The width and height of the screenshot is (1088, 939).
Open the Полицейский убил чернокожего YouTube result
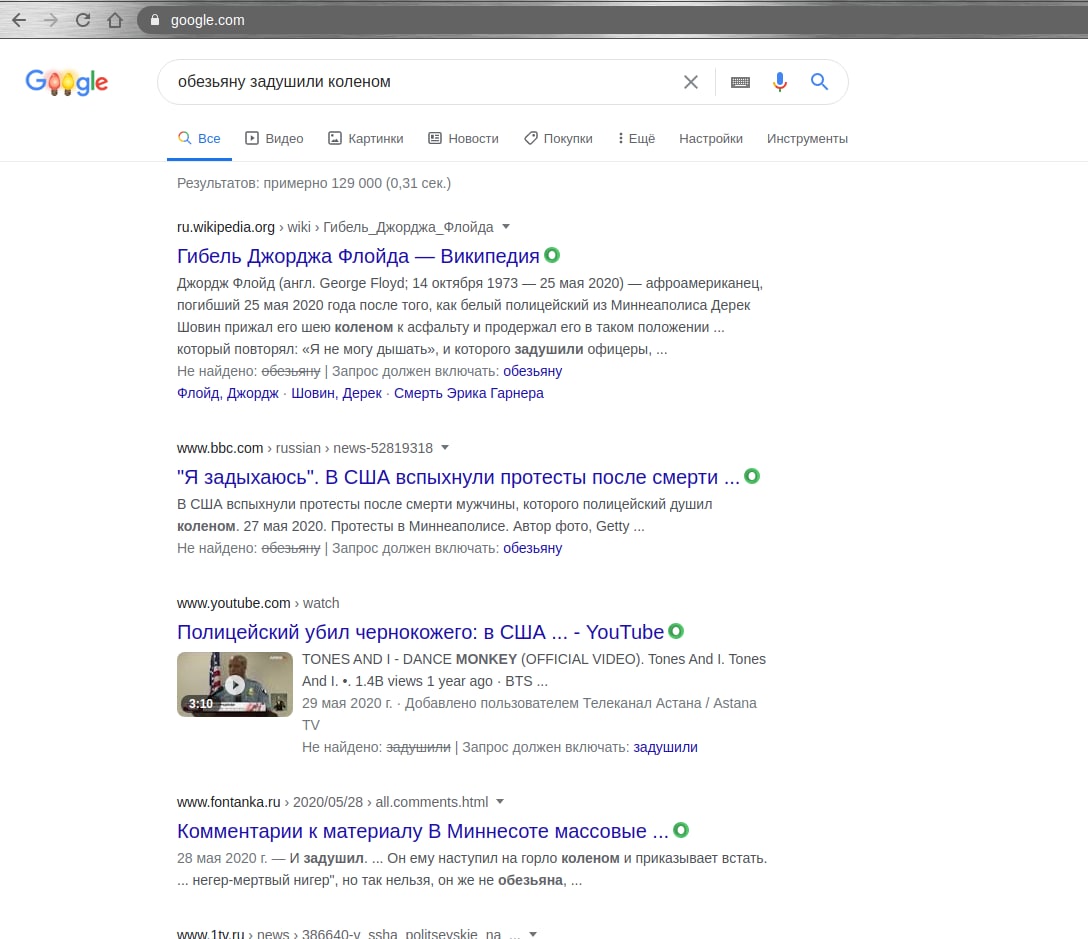[420, 632]
